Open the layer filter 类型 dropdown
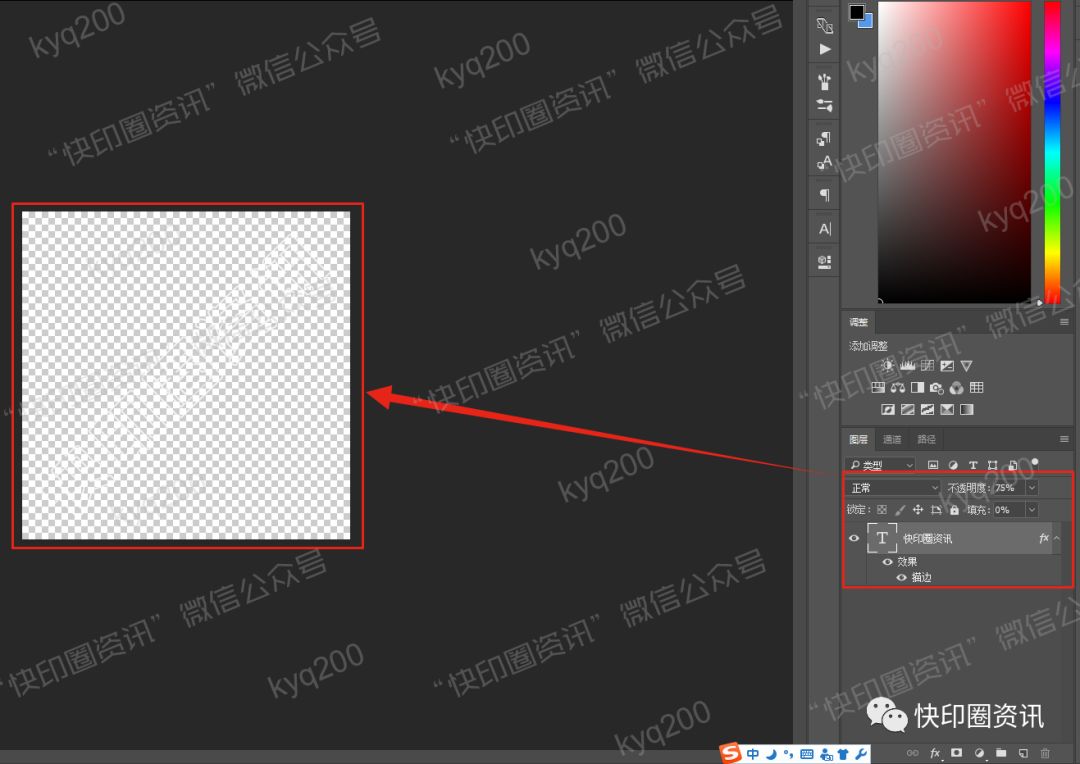The width and height of the screenshot is (1080, 764). [880, 465]
